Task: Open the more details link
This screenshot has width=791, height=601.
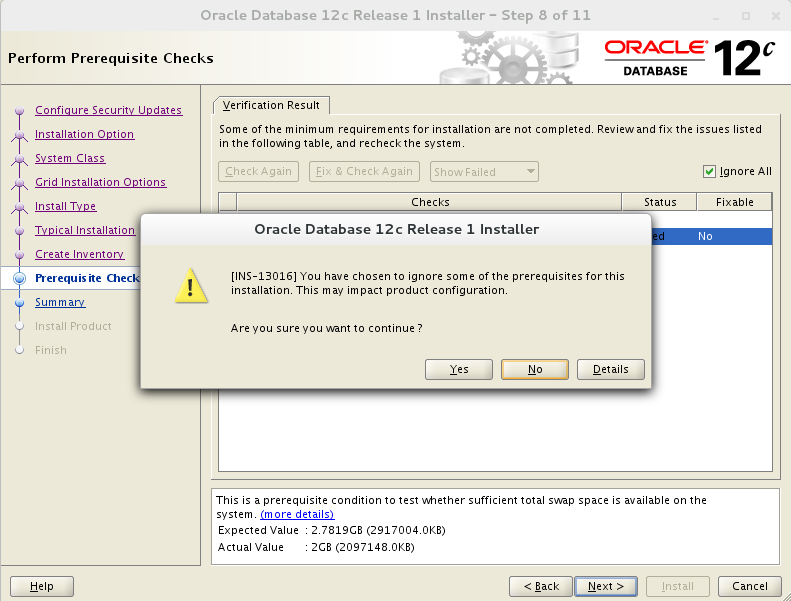Action: [x=297, y=514]
